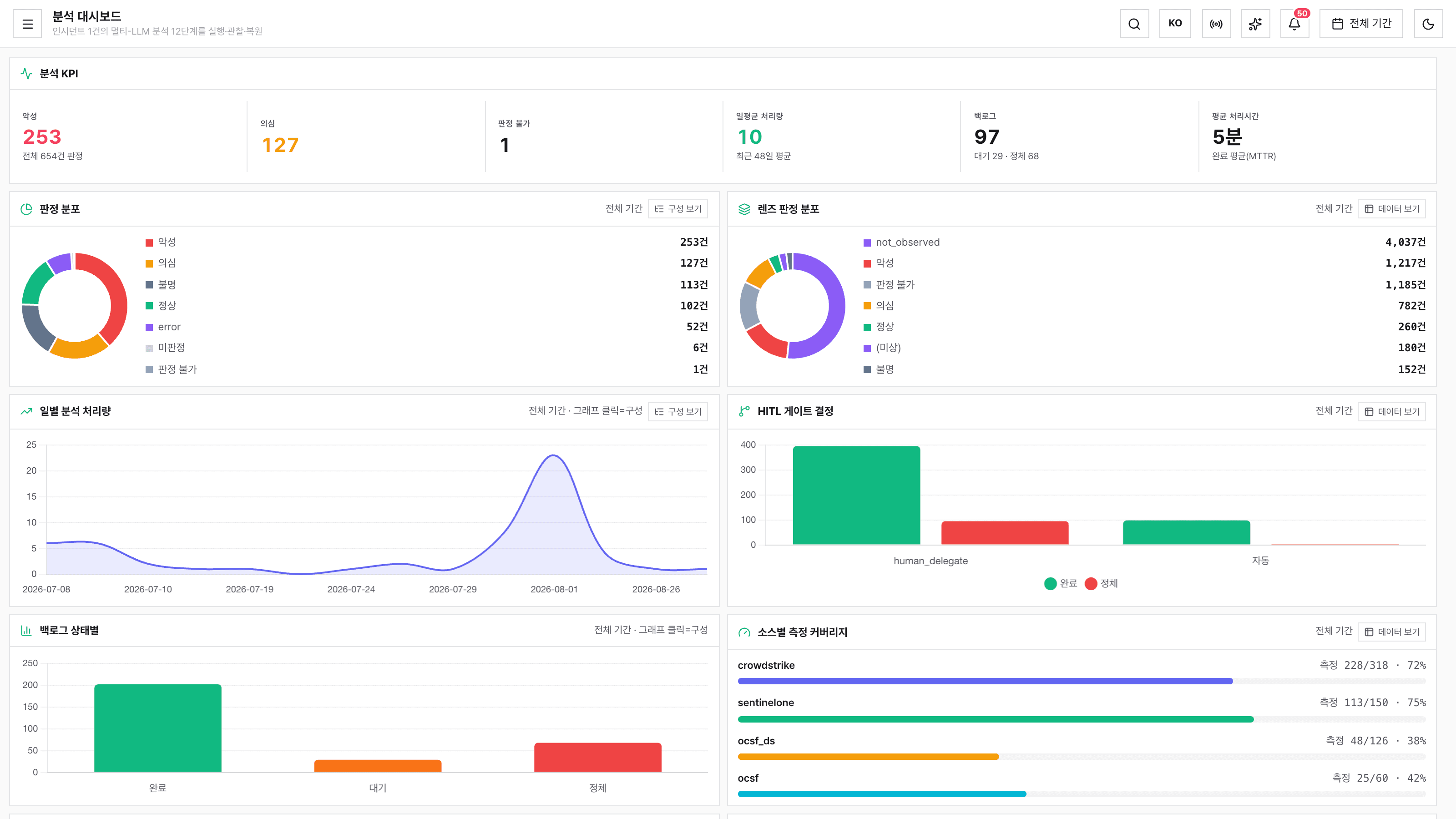Open 구성 보기 in 판정 분포 panel

(x=677, y=209)
